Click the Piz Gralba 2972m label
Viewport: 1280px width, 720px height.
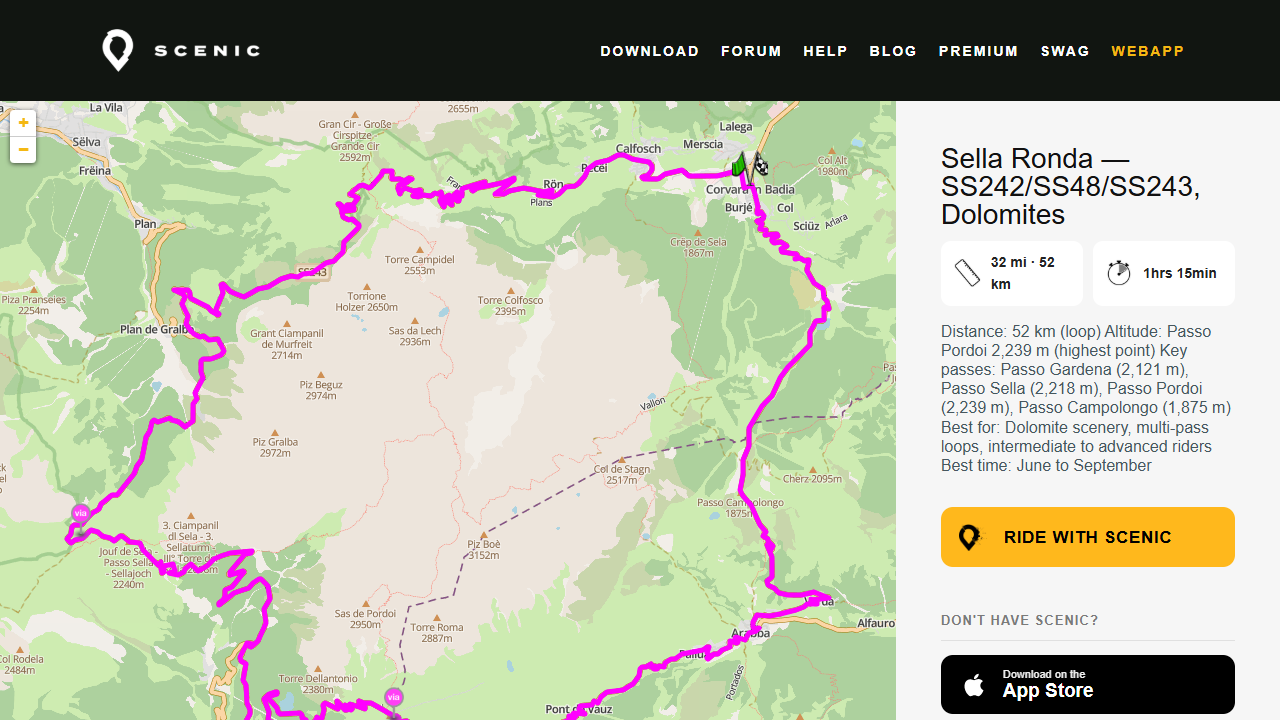pyautogui.click(x=275, y=447)
